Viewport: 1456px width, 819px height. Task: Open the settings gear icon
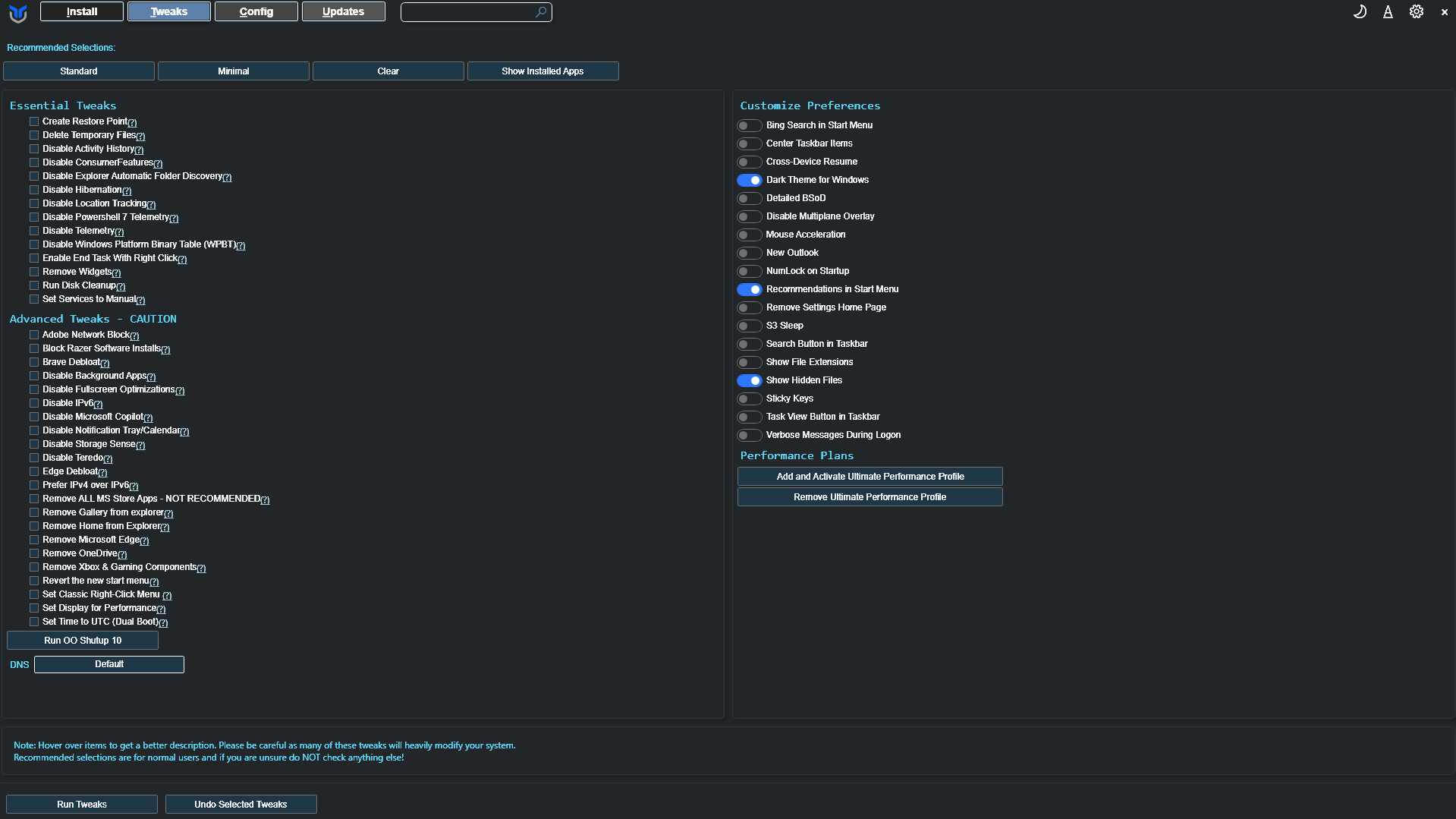(x=1416, y=11)
